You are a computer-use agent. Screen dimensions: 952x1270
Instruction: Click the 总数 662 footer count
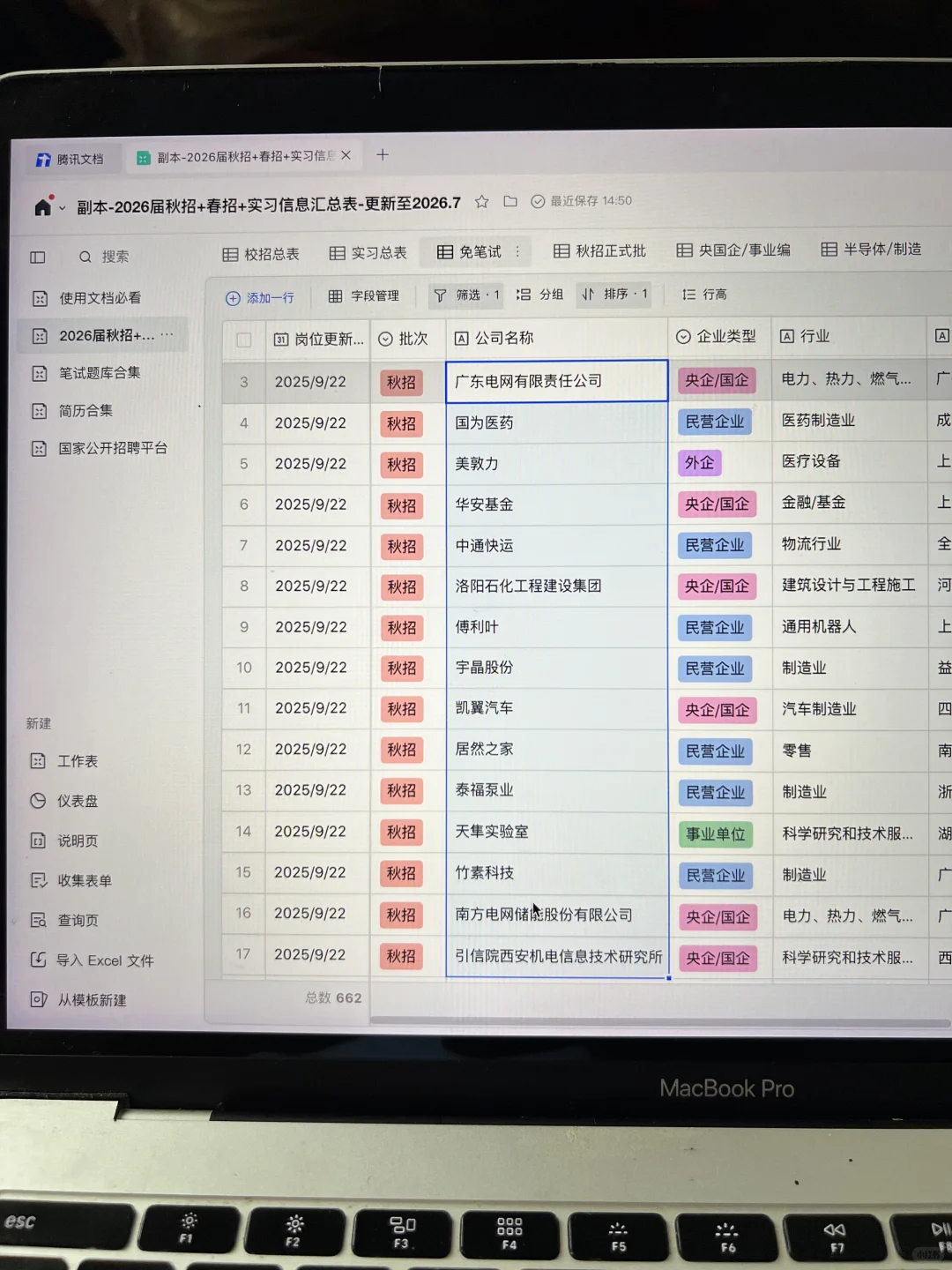click(333, 997)
